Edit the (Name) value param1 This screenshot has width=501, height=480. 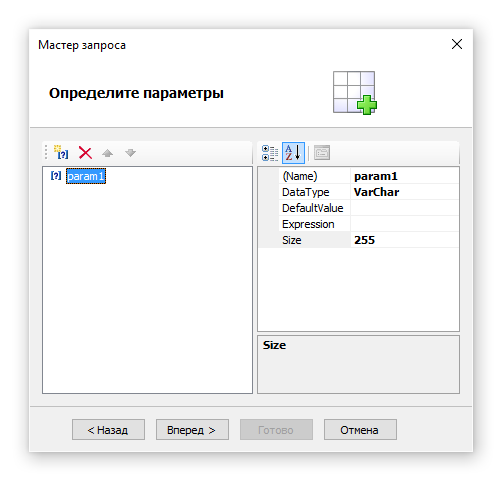coord(404,176)
